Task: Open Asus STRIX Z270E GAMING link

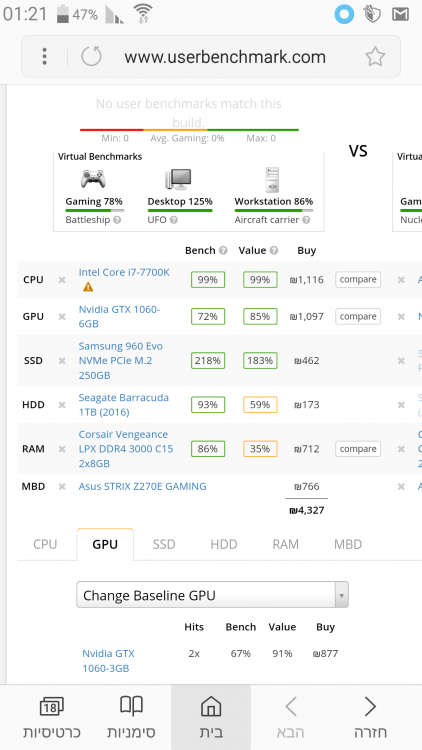Action: (x=143, y=486)
